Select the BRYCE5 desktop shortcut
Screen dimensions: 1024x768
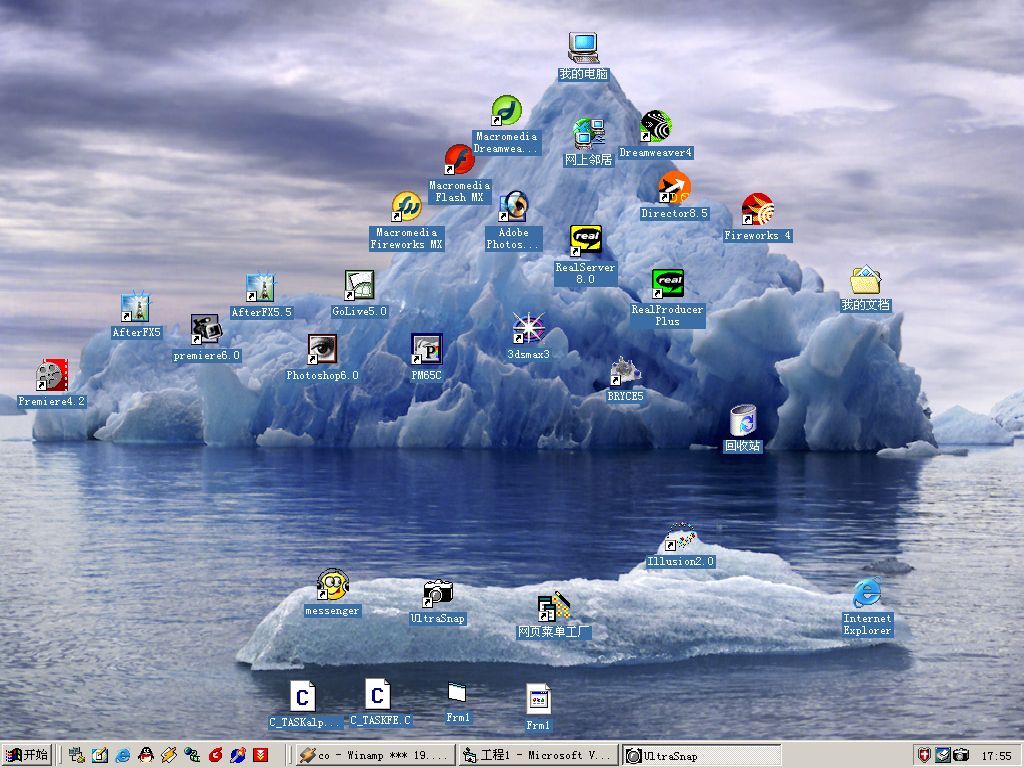[625, 372]
